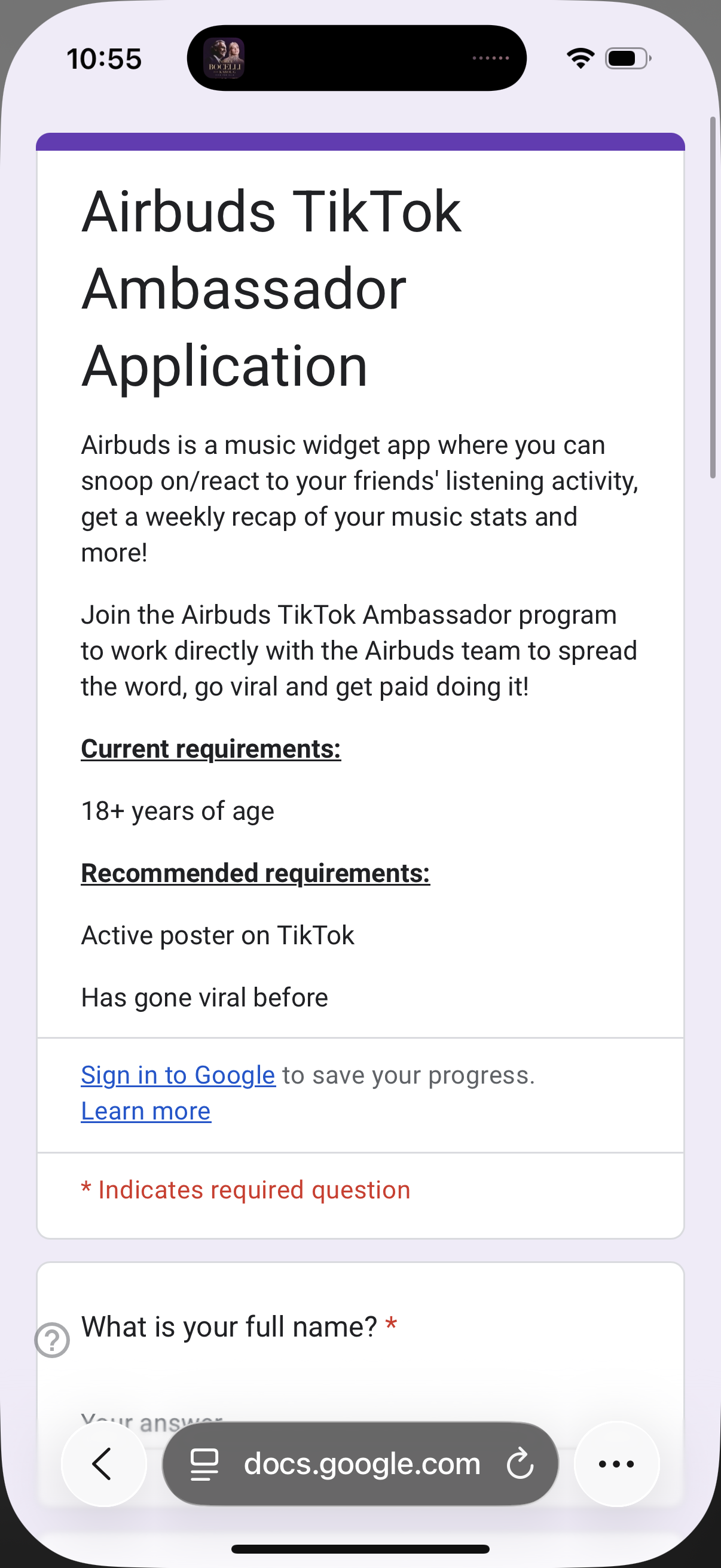Screen dimensions: 721x1568
Task: Tap the battery status icon
Action: click(x=628, y=59)
